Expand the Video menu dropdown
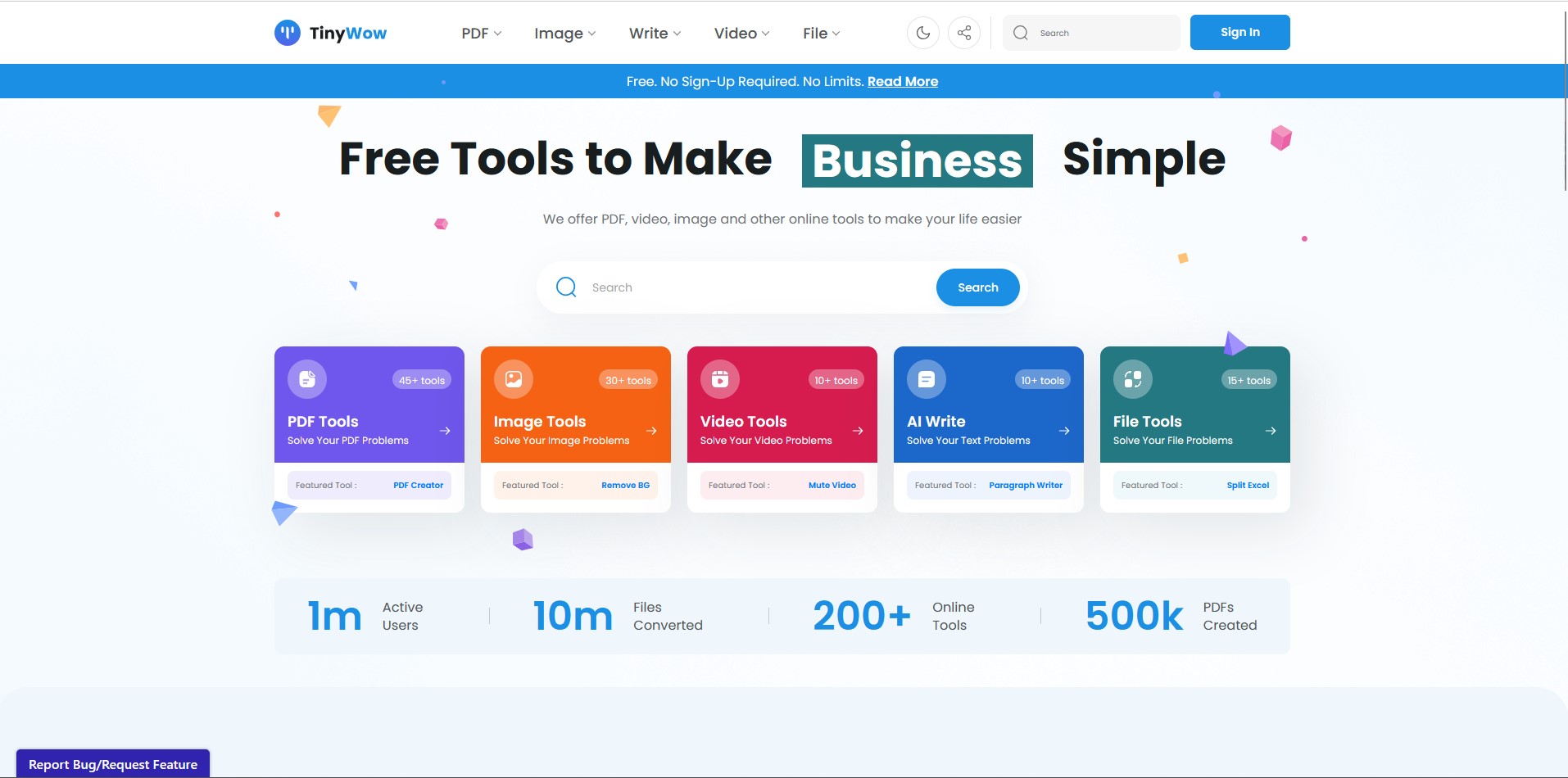 coord(742,34)
